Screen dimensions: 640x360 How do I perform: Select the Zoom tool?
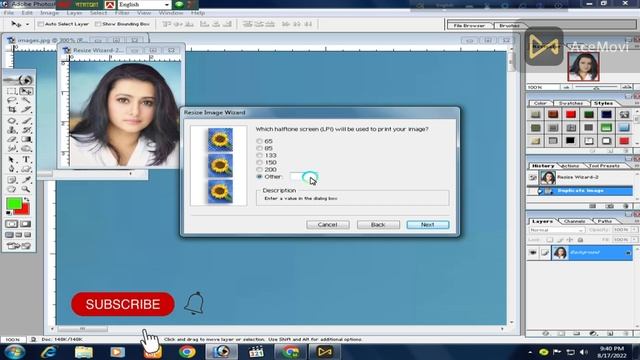pyautogui.click(x=26, y=189)
